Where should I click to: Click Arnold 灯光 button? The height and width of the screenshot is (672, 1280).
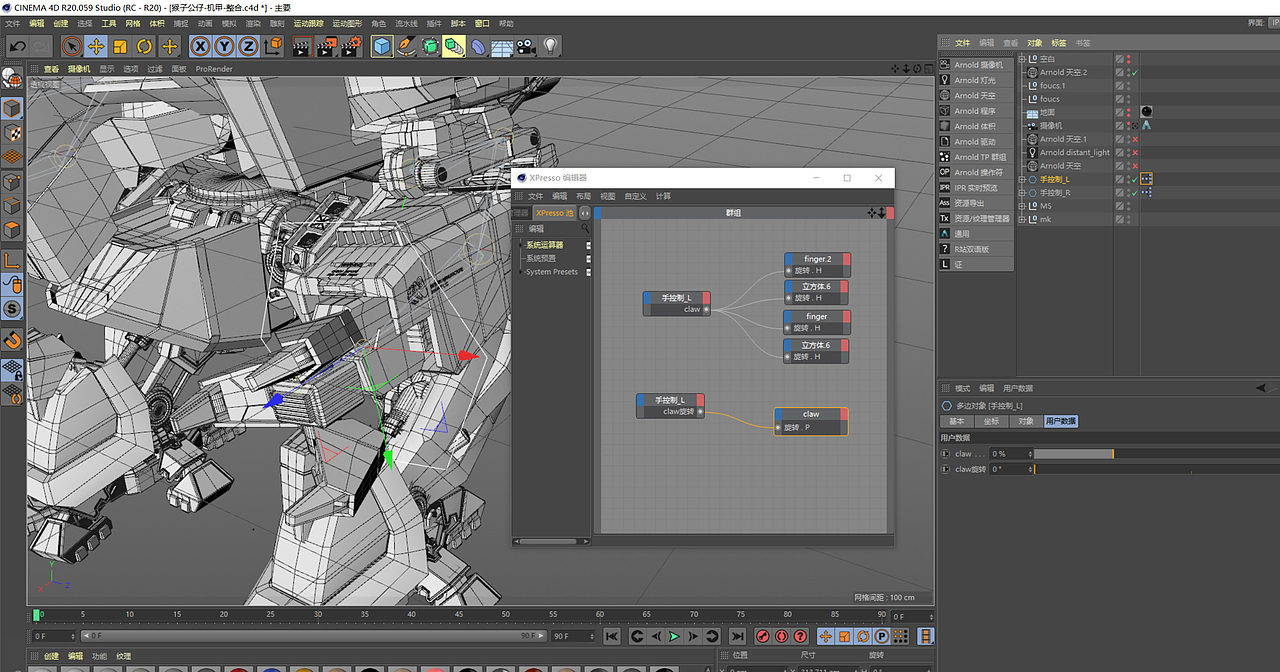tap(974, 80)
